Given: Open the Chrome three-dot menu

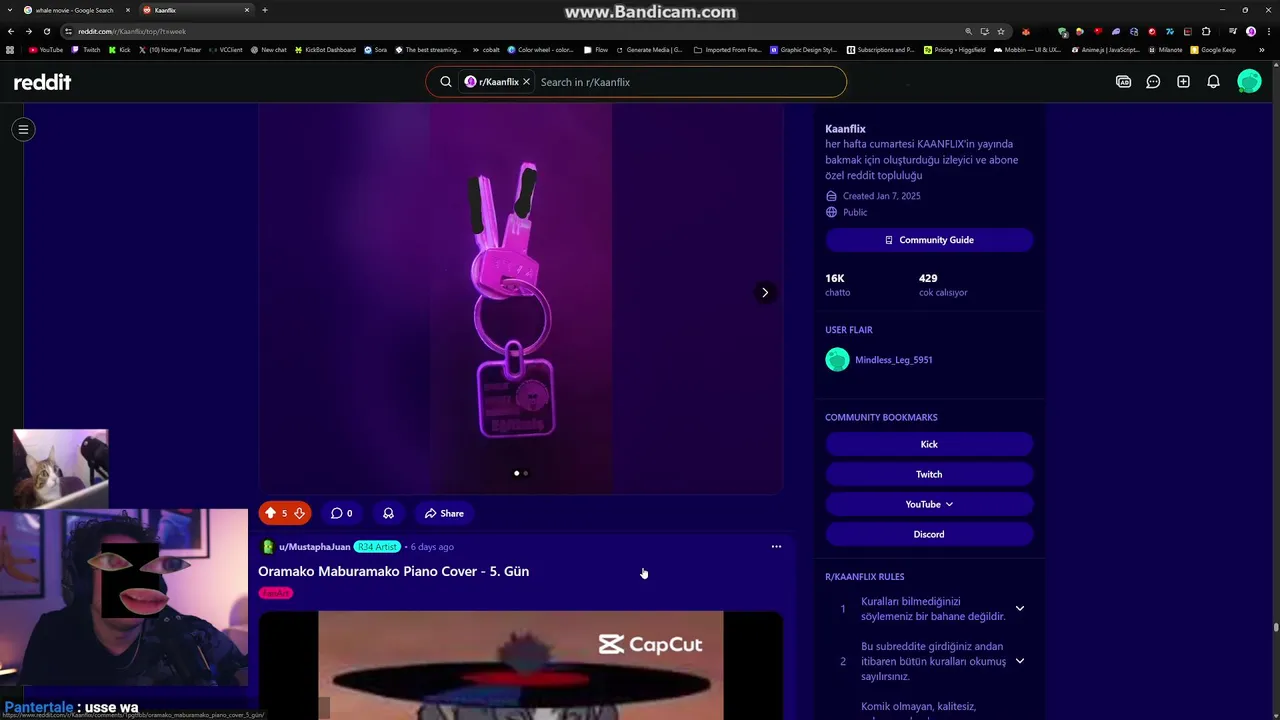Looking at the screenshot, I should (x=1268, y=31).
